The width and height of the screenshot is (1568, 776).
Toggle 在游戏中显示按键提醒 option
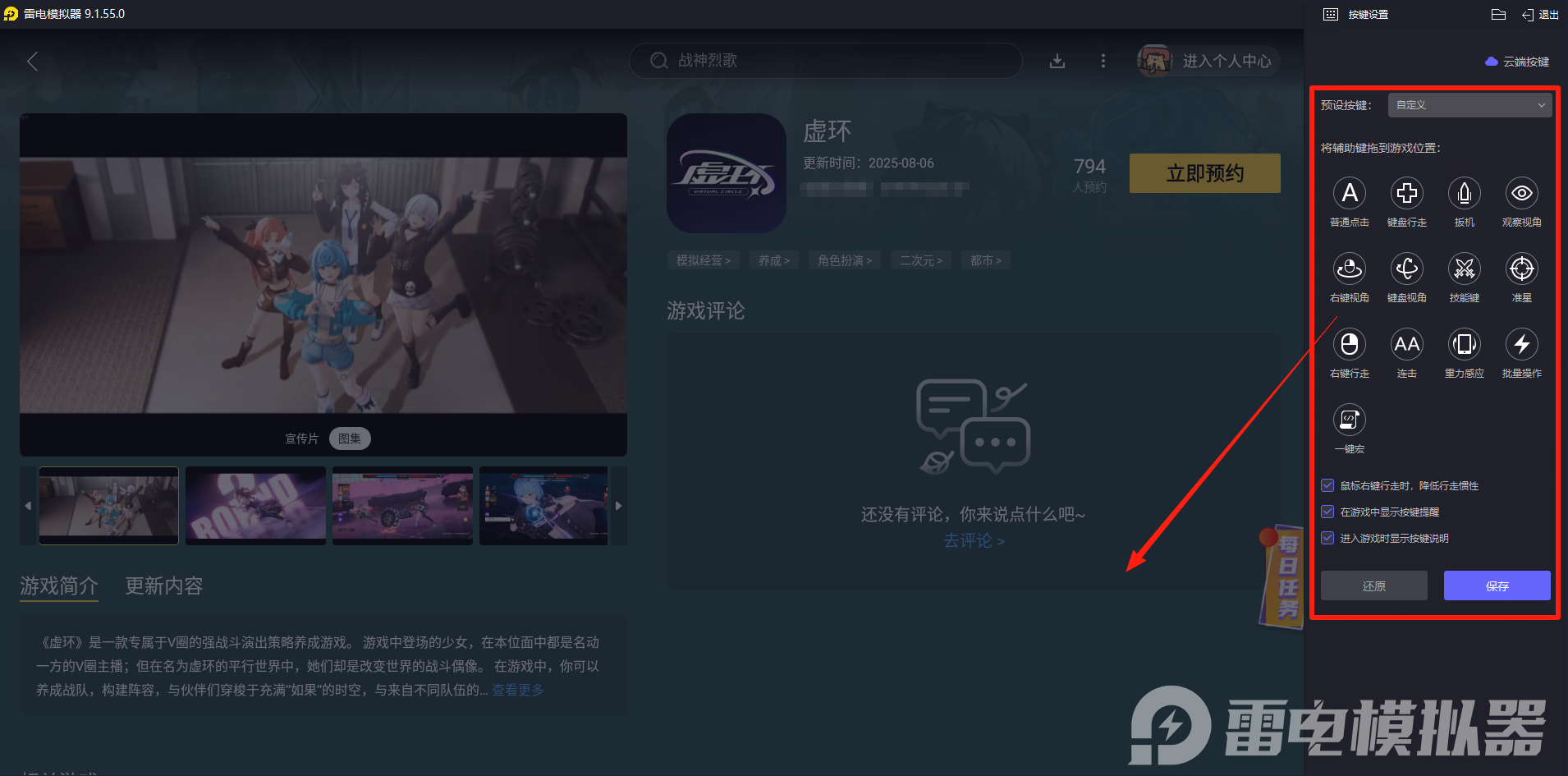tap(1327, 512)
